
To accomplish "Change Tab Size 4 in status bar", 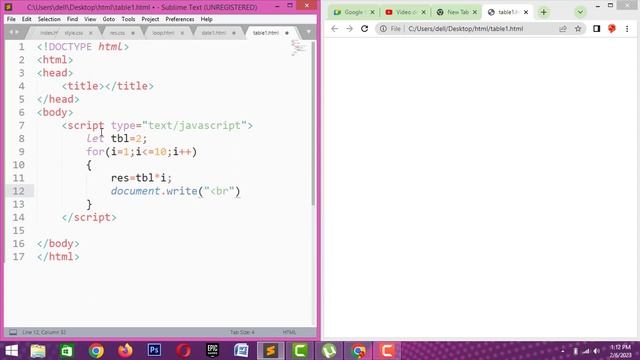I will click(x=242, y=332).
